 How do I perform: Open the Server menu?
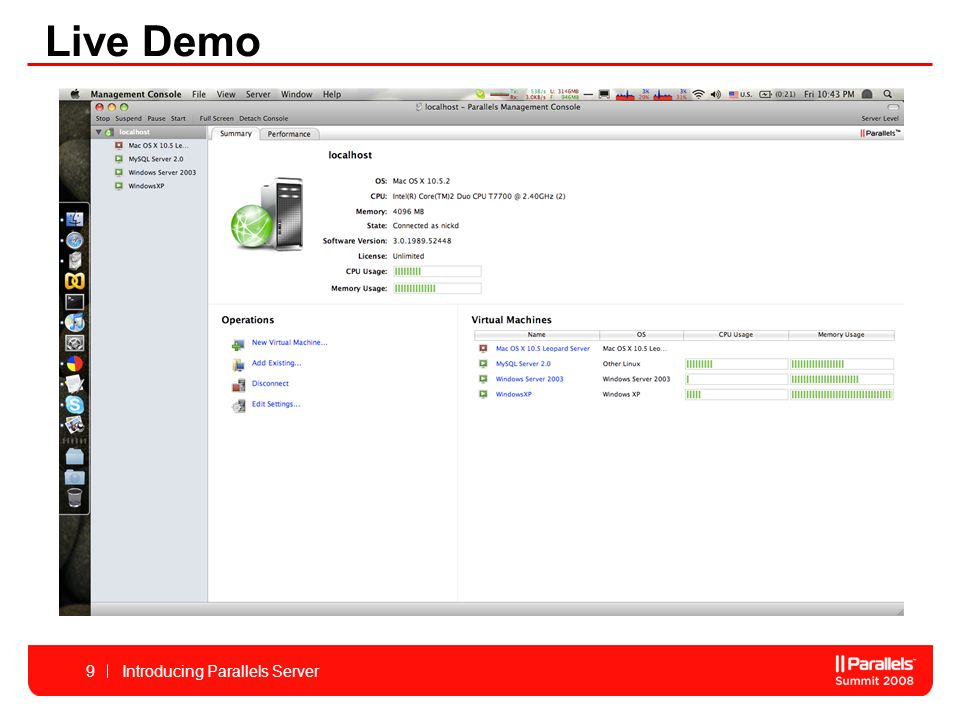tap(258, 94)
